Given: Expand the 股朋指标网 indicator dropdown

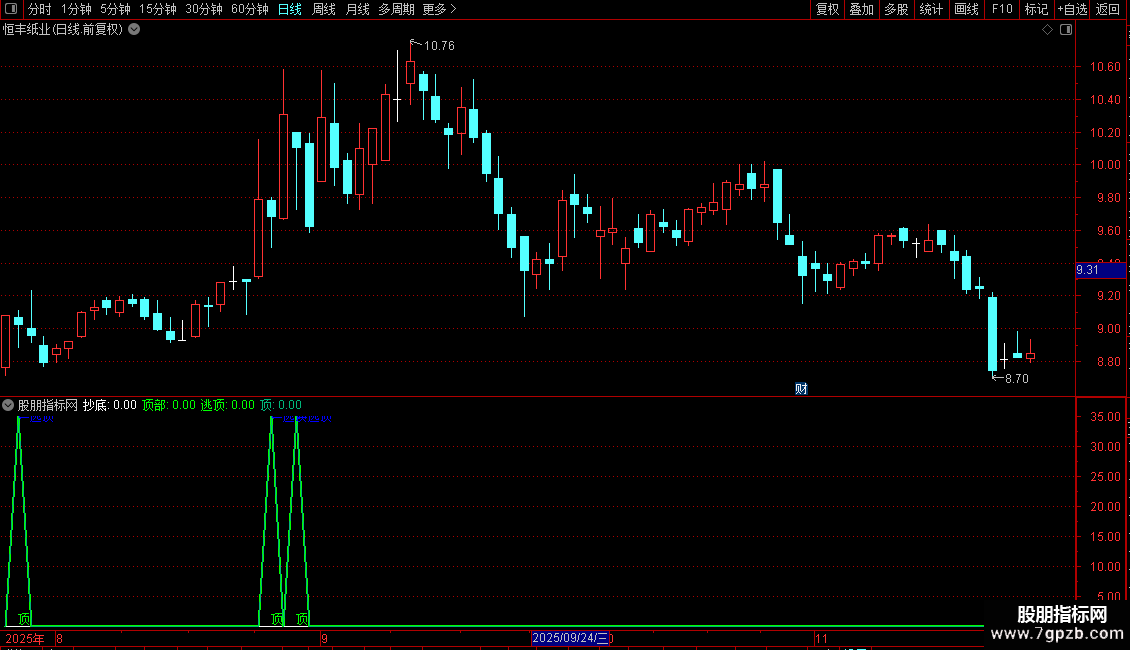Looking at the screenshot, I should click(x=8, y=405).
